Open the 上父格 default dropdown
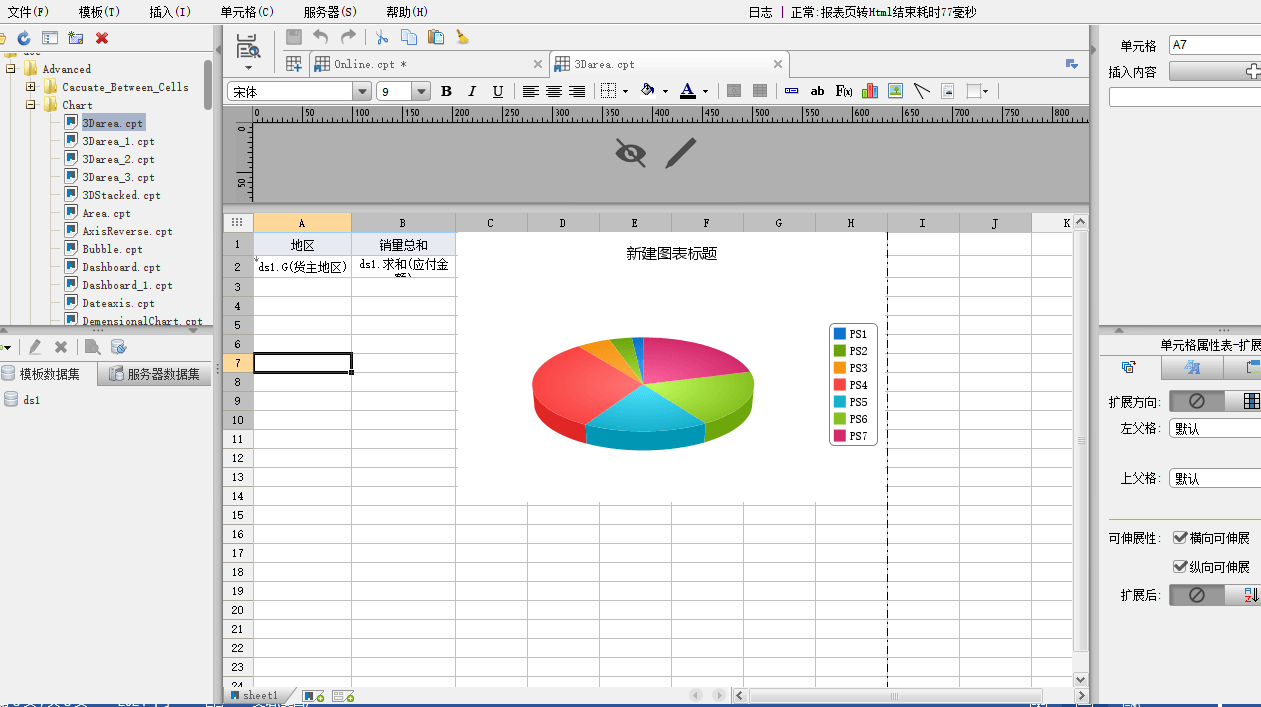The image size is (1261, 707). pyautogui.click(x=1215, y=478)
